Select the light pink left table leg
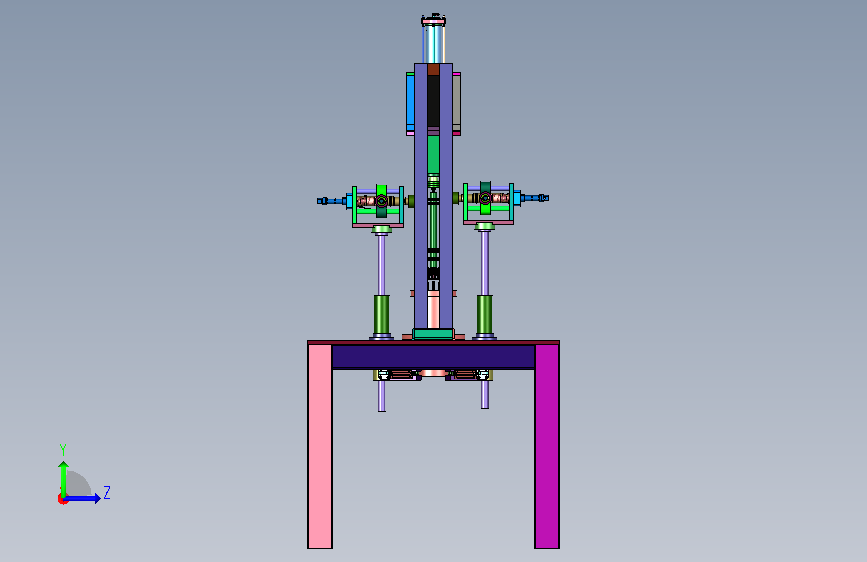 320,446
